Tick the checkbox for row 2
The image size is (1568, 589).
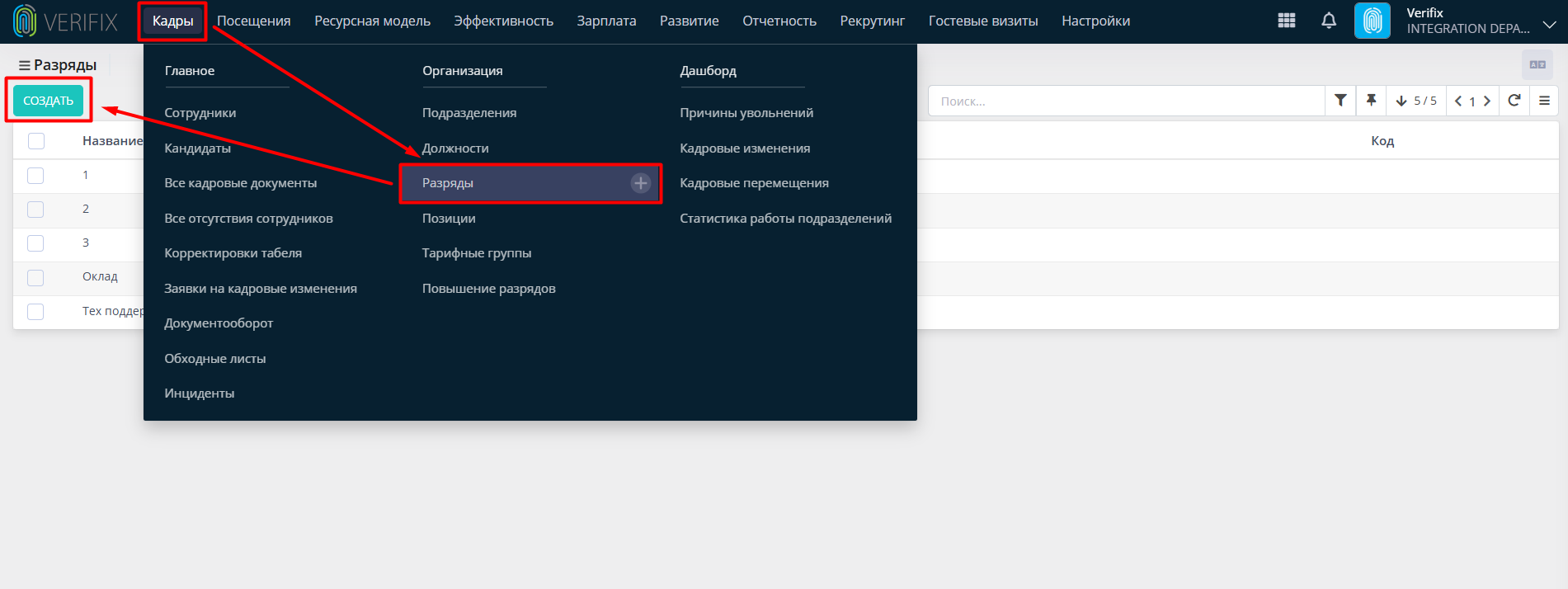point(35,210)
